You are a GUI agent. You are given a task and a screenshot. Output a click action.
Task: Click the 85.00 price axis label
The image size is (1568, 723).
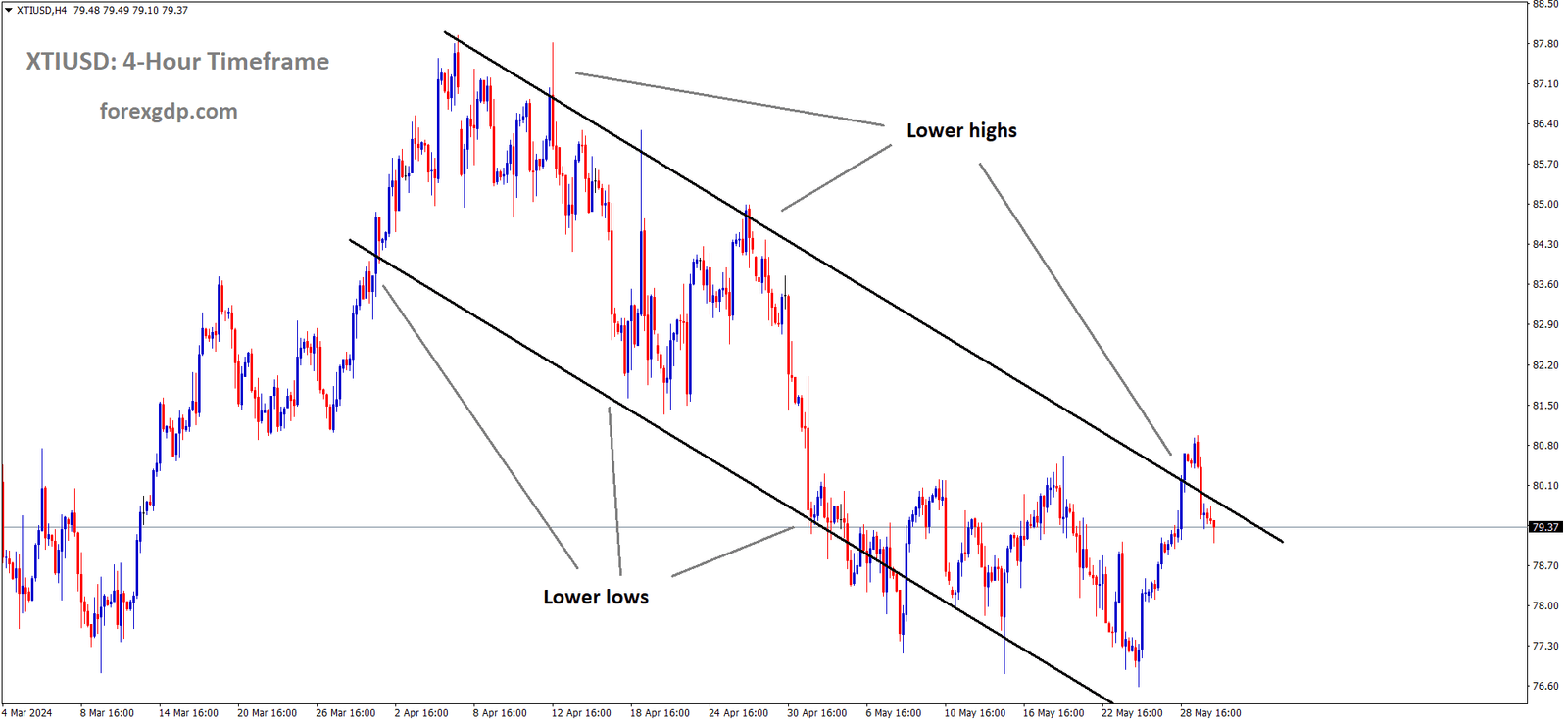pyautogui.click(x=1545, y=205)
